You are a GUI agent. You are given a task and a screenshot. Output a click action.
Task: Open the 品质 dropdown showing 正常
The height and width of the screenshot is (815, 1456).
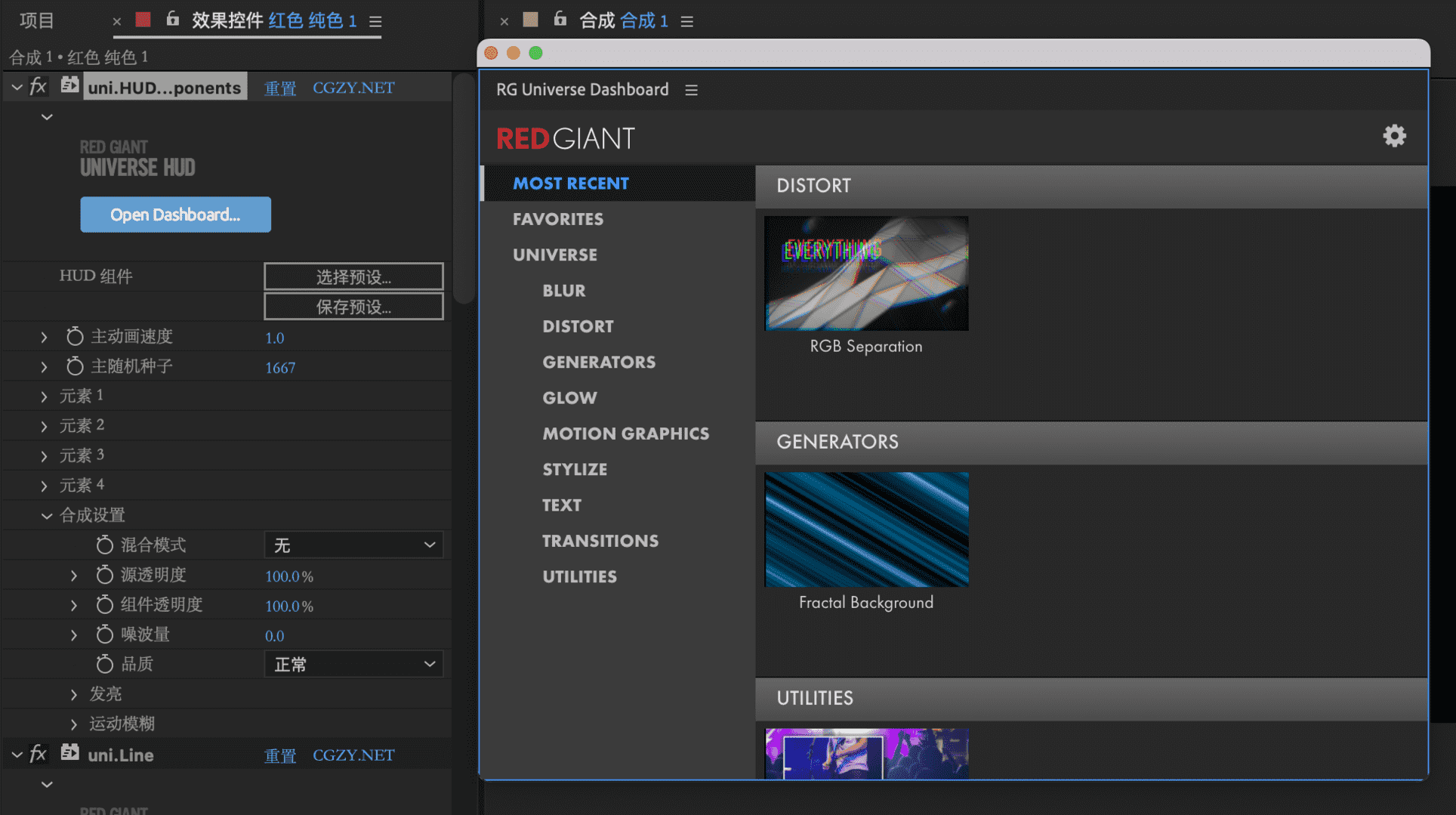click(x=353, y=664)
